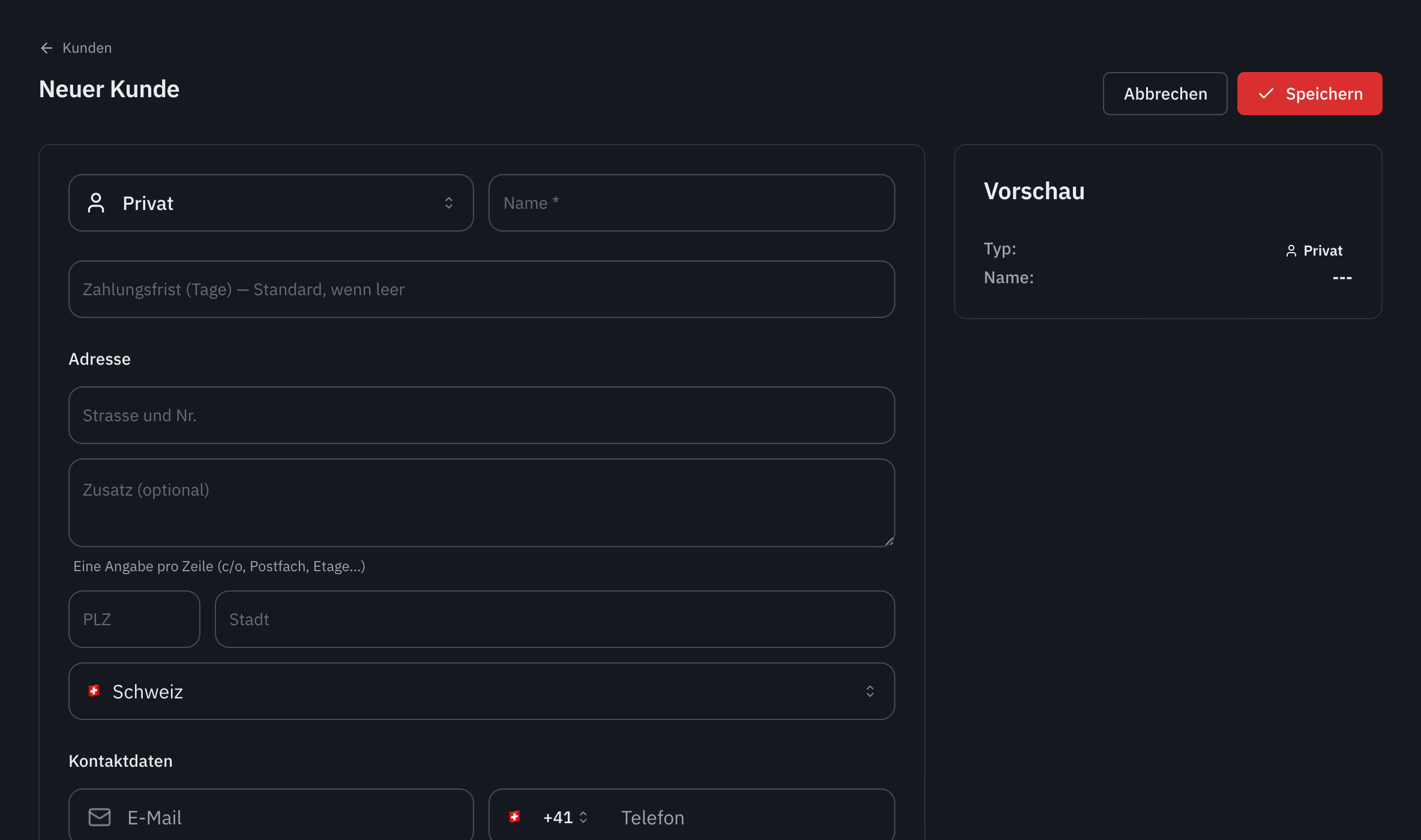Click the PLZ input field

coord(134,619)
